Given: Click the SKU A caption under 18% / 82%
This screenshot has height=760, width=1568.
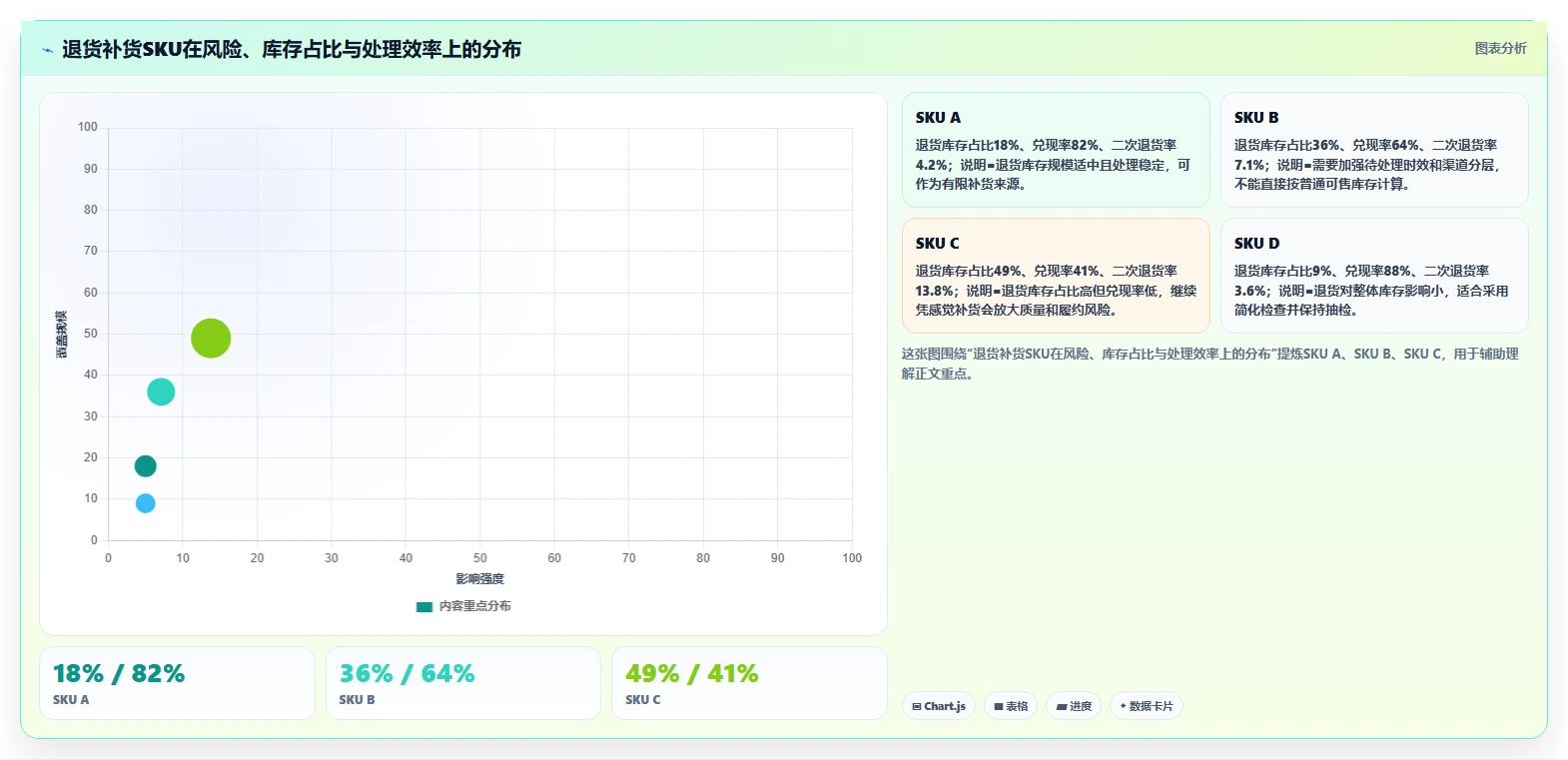Looking at the screenshot, I should point(71,700).
